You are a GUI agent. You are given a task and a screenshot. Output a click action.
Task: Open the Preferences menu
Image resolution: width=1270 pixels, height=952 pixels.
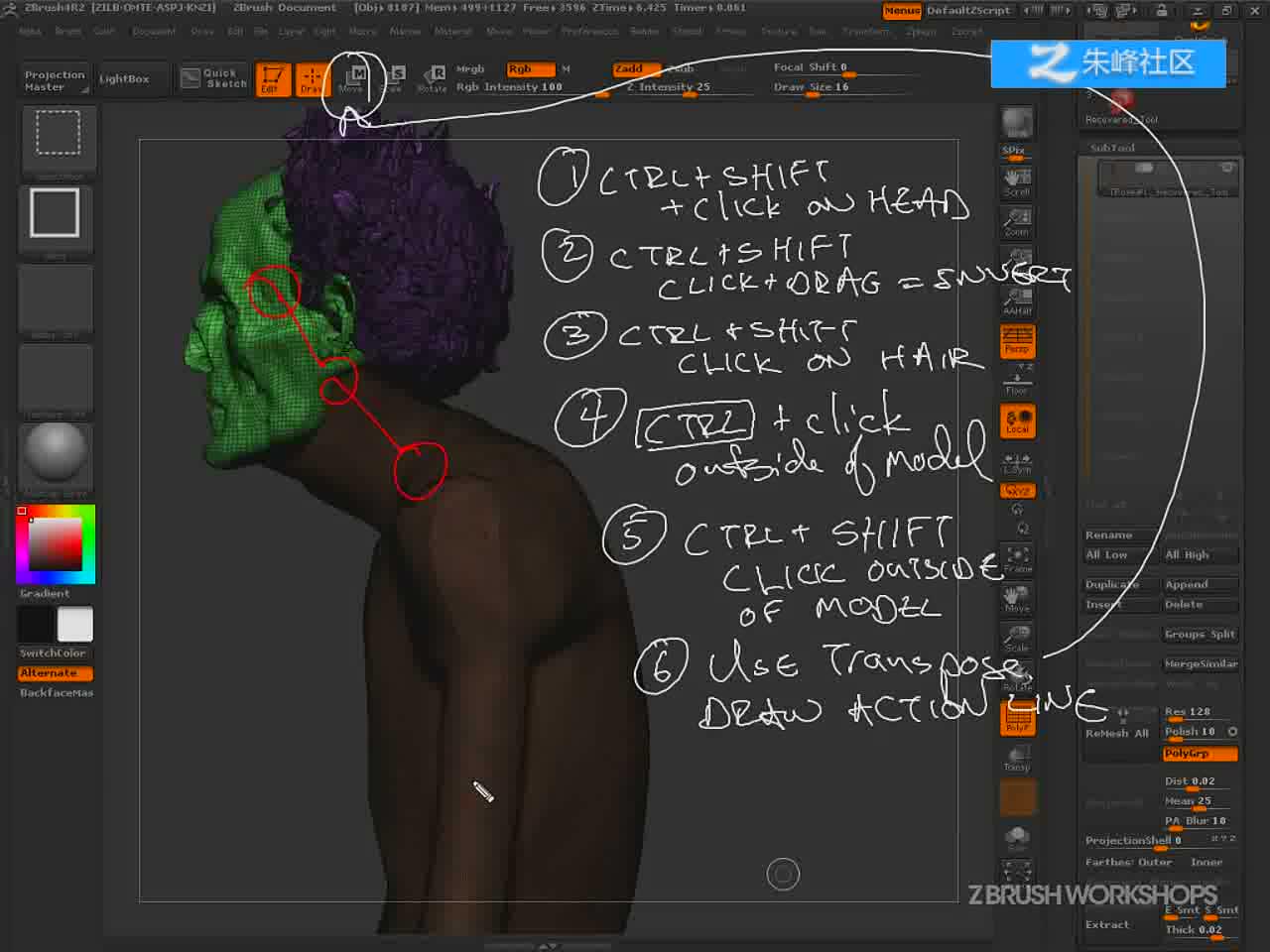pyautogui.click(x=589, y=32)
